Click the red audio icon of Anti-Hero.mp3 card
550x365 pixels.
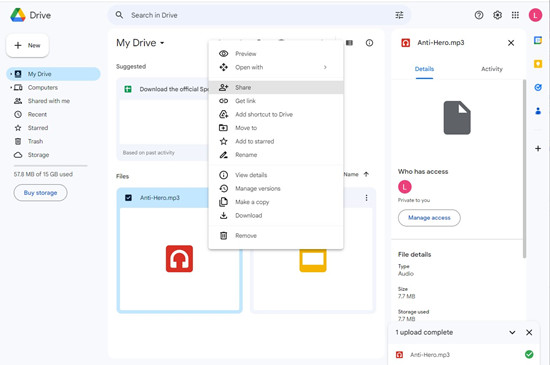tap(179, 259)
